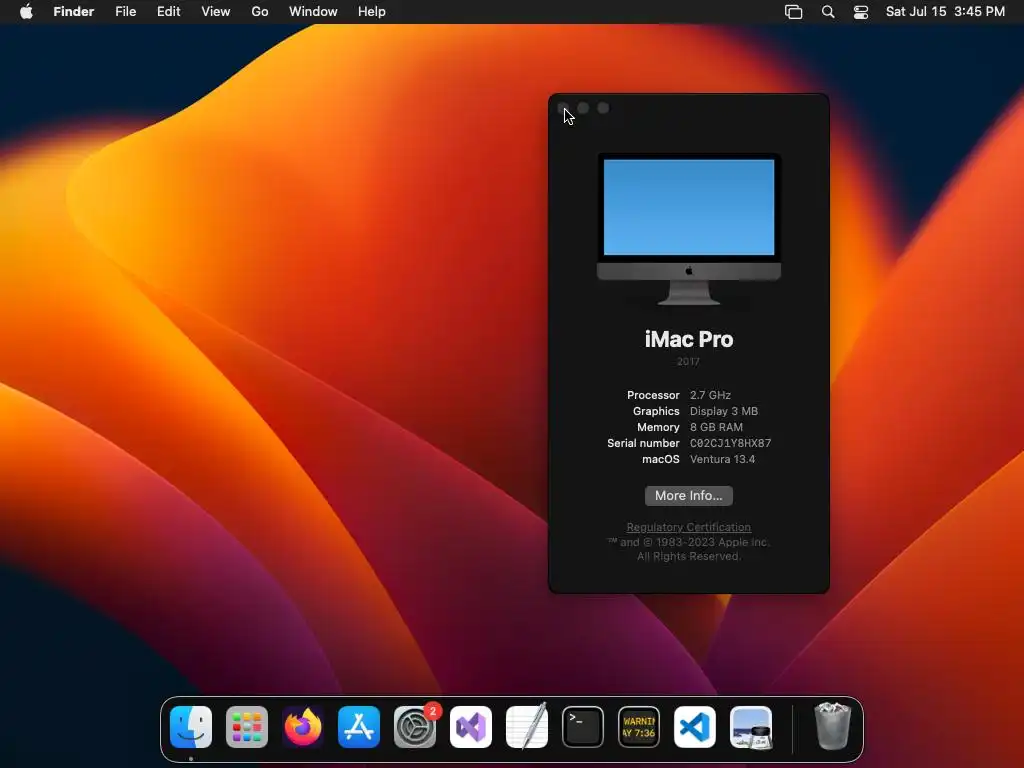1024x768 pixels.
Task: Launch Visual Studio purple dock icon
Action: coord(471,727)
